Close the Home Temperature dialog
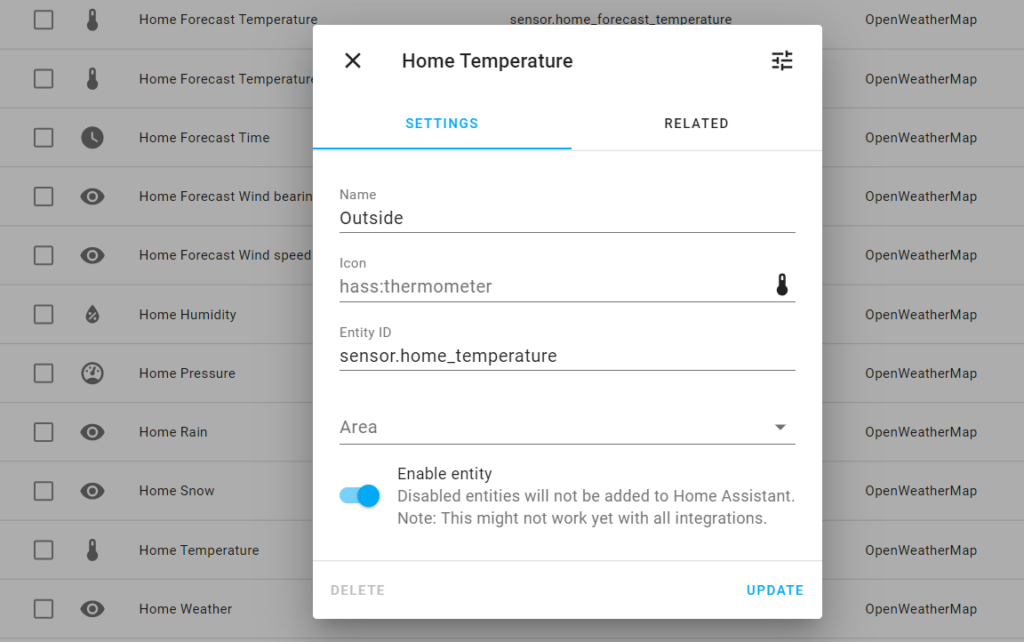This screenshot has width=1024, height=642. (x=353, y=61)
